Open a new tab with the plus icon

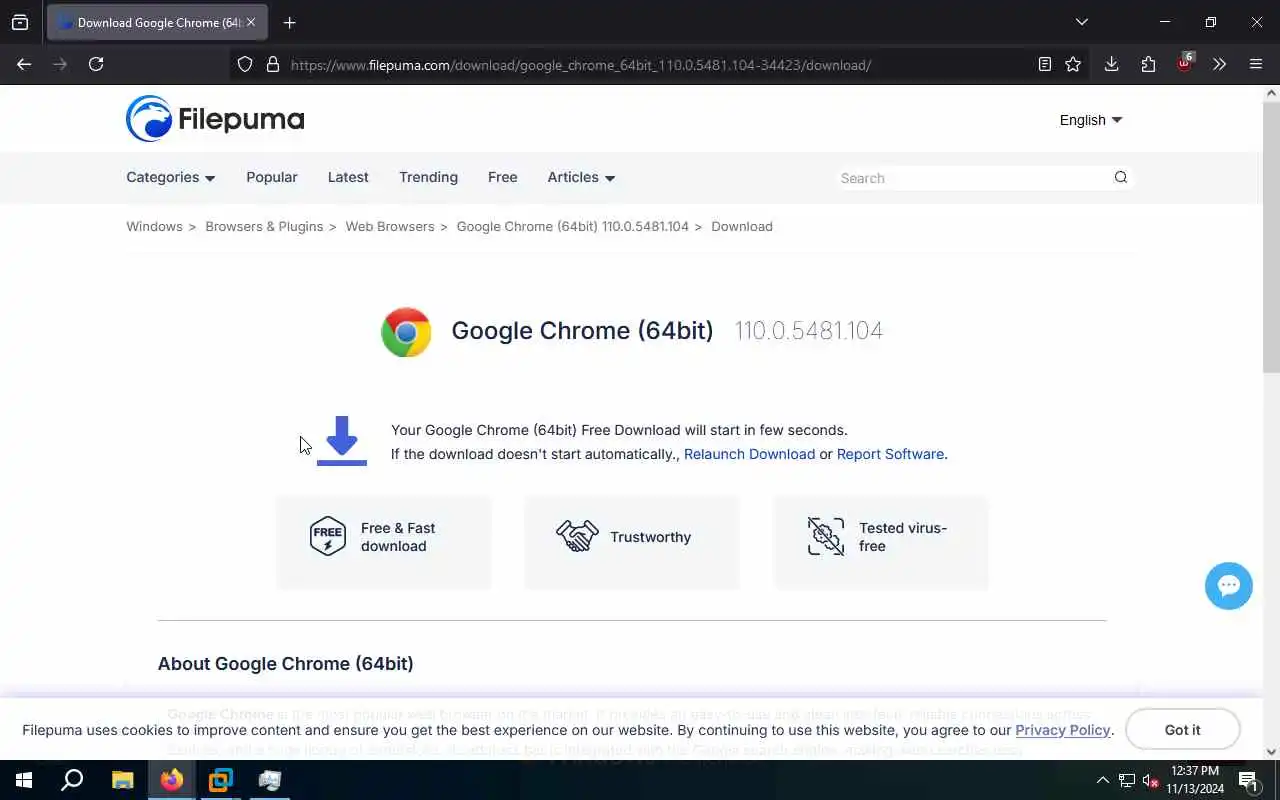coord(289,22)
